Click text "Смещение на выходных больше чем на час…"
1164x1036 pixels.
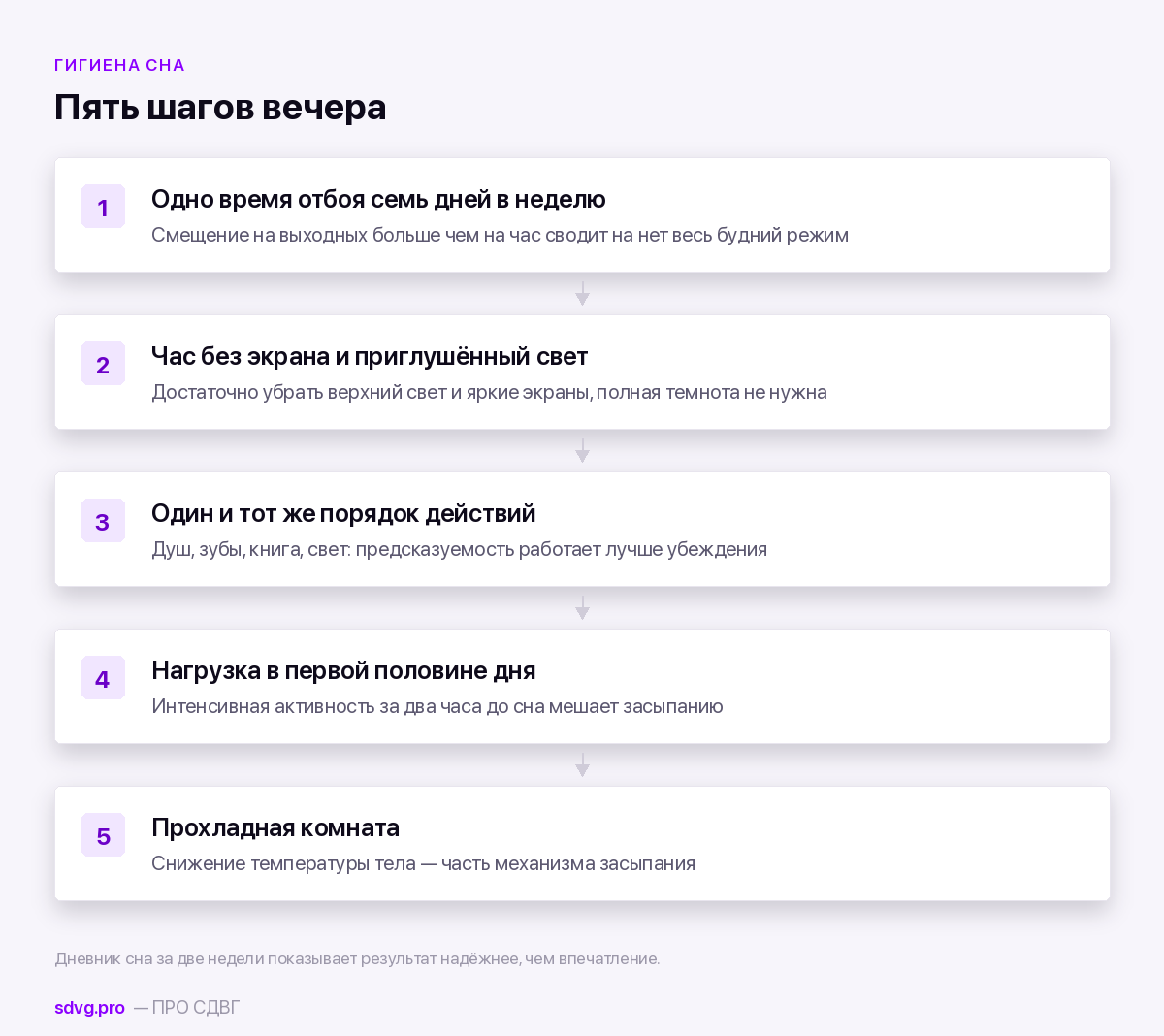coord(500,235)
